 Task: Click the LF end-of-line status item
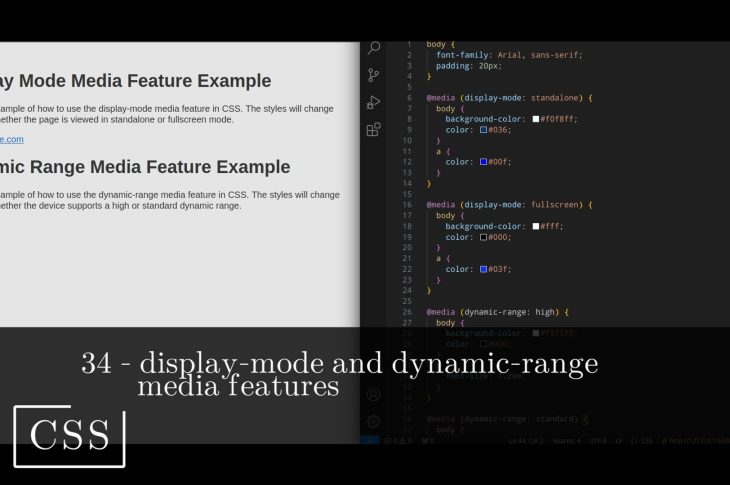click(x=620, y=440)
